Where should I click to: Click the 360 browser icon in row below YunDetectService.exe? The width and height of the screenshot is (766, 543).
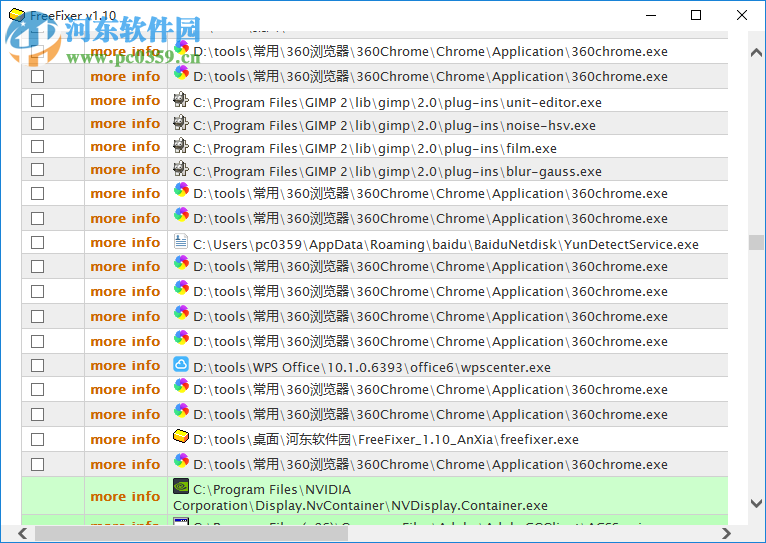point(181,263)
